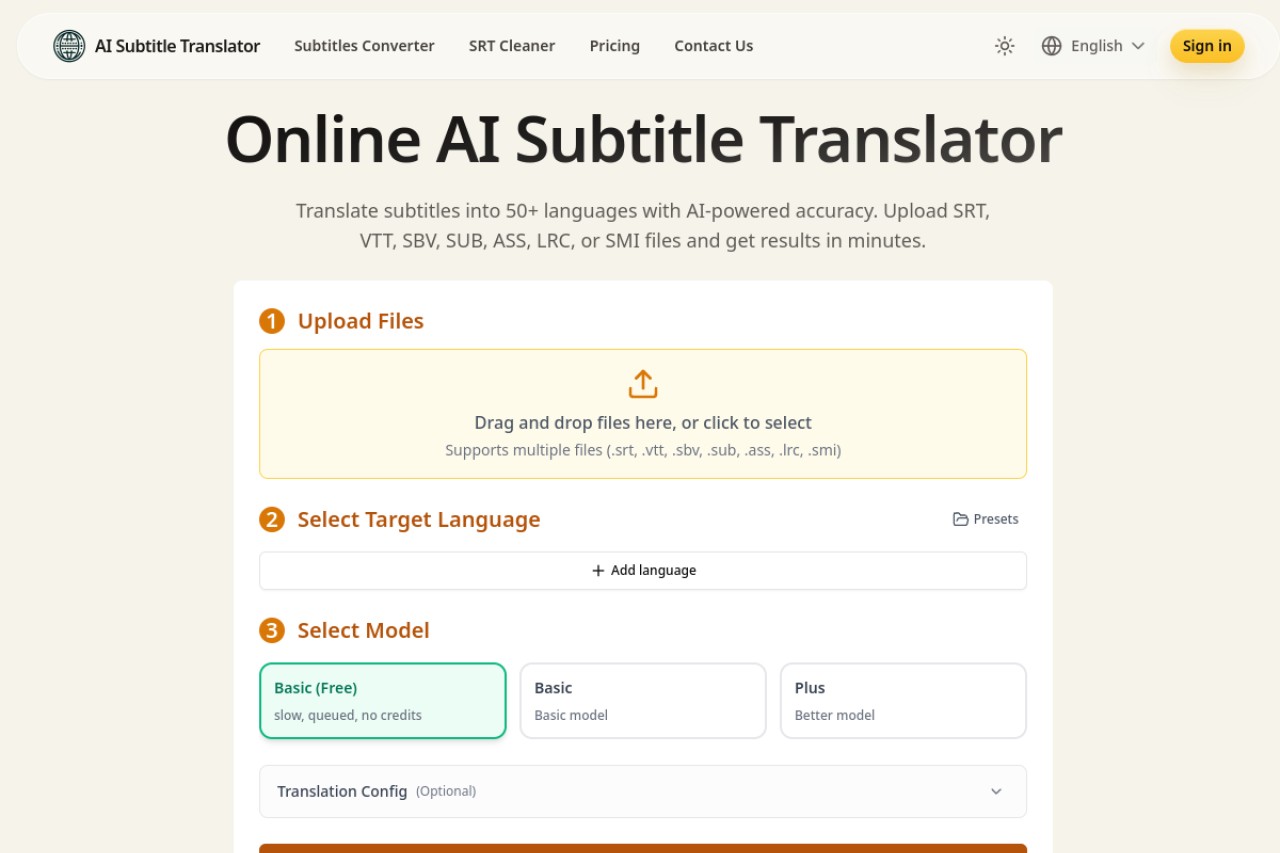Choose the Plus better model
Viewport: 1280px width, 853px height.
[903, 701]
